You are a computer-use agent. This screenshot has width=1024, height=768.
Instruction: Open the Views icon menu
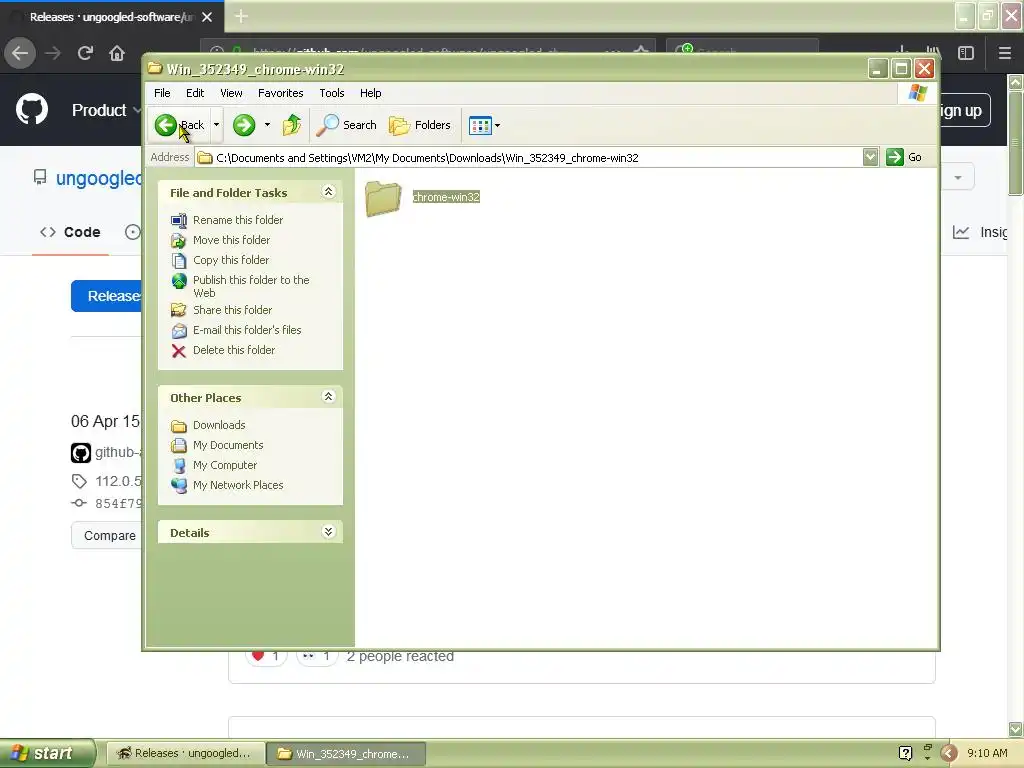click(484, 125)
